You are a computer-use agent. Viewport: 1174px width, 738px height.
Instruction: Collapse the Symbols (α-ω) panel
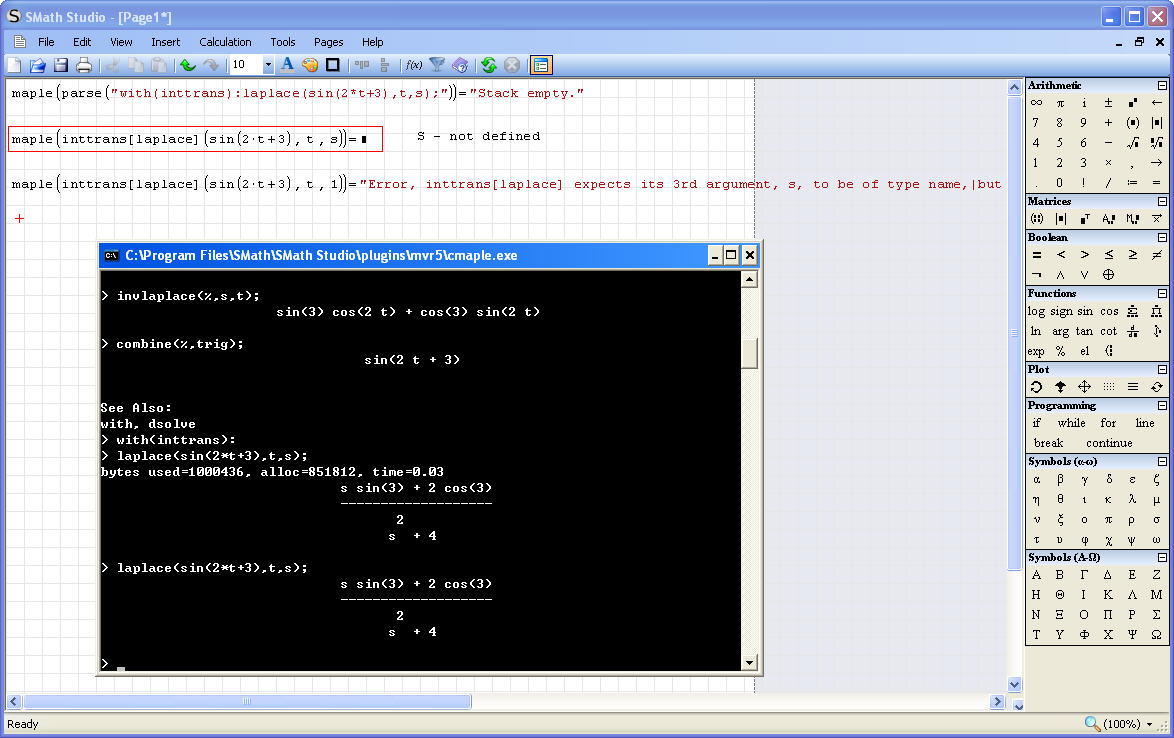click(x=1162, y=462)
